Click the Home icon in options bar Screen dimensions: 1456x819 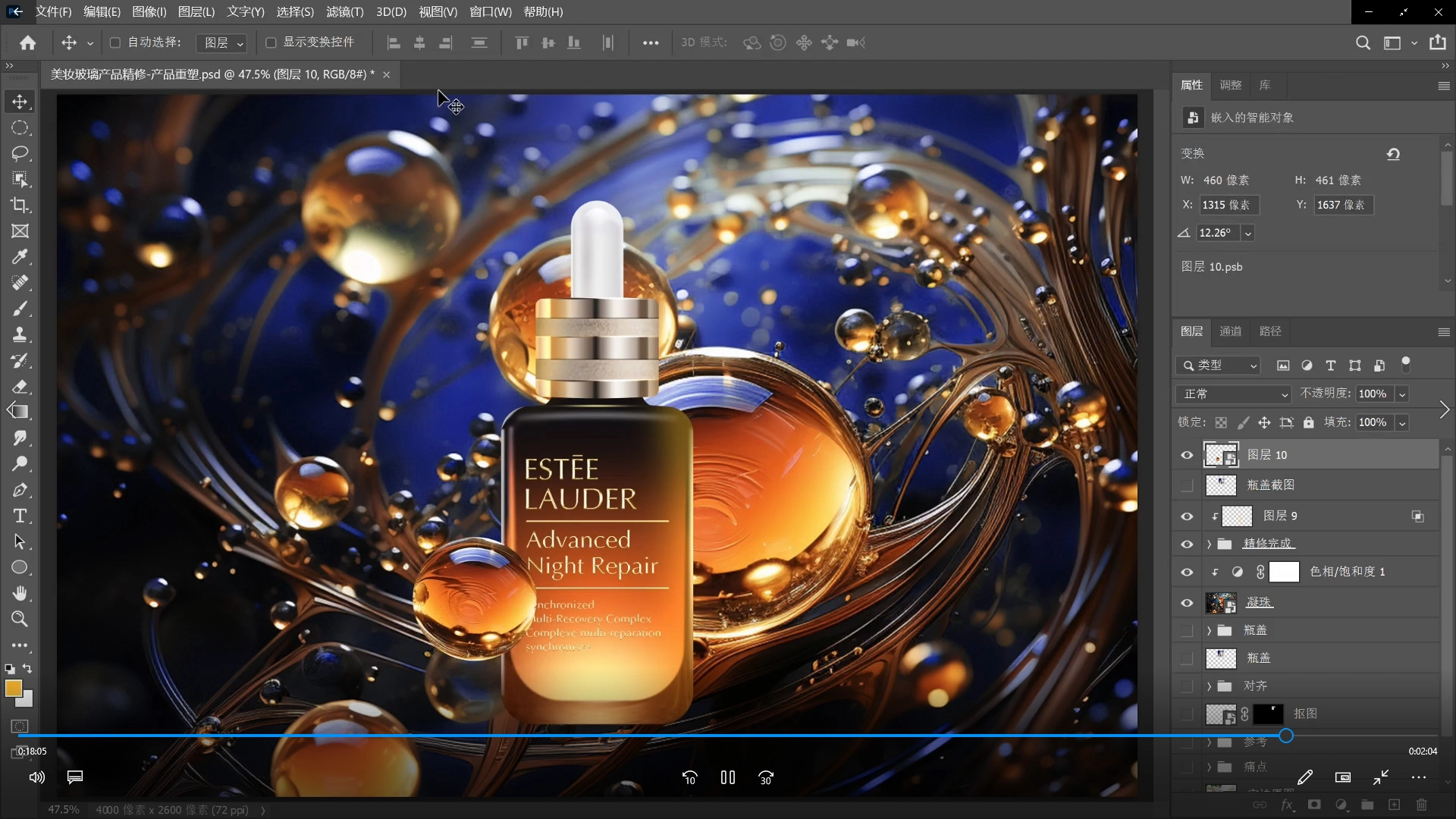click(28, 42)
